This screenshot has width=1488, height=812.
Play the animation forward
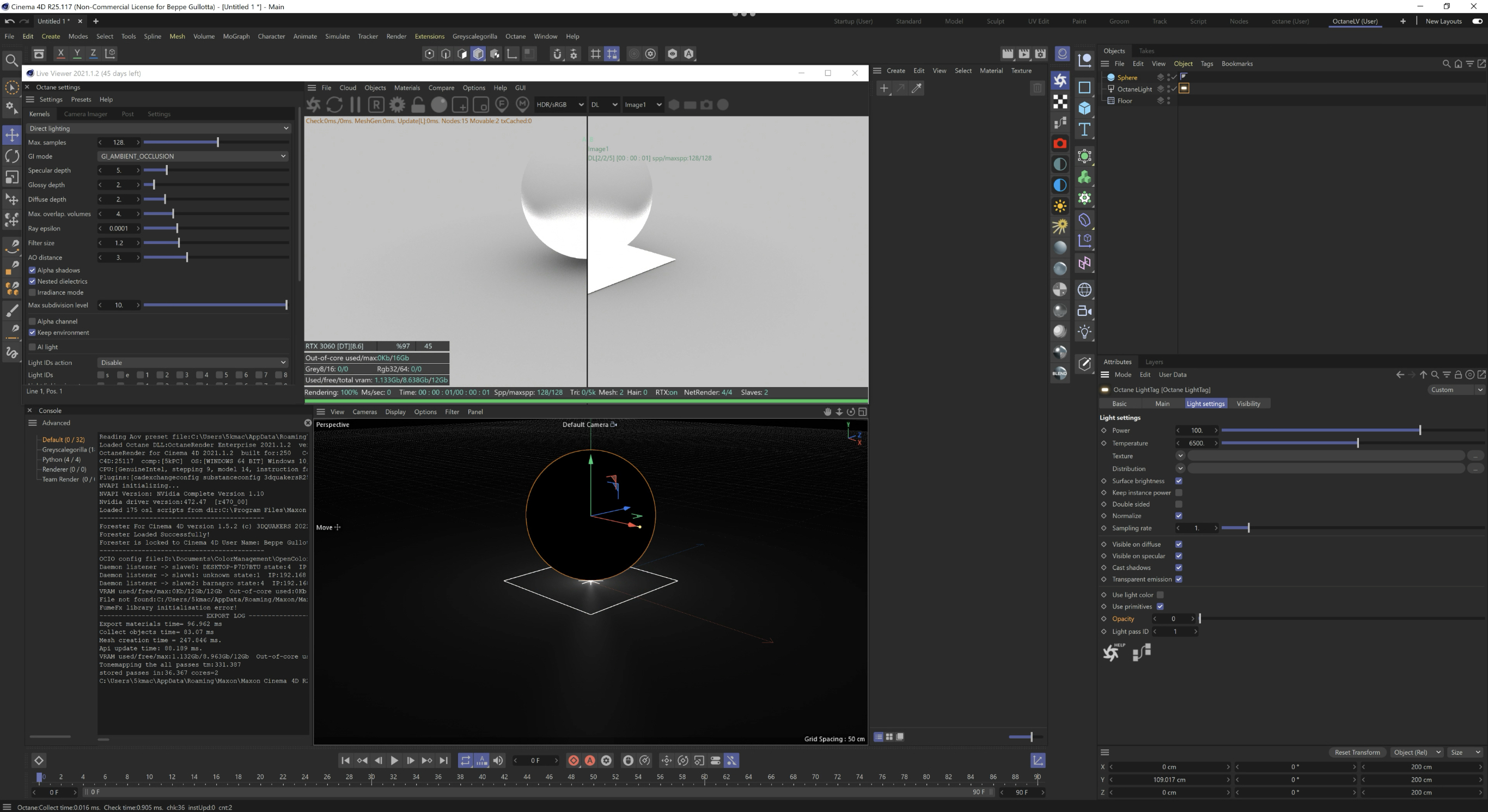point(394,761)
